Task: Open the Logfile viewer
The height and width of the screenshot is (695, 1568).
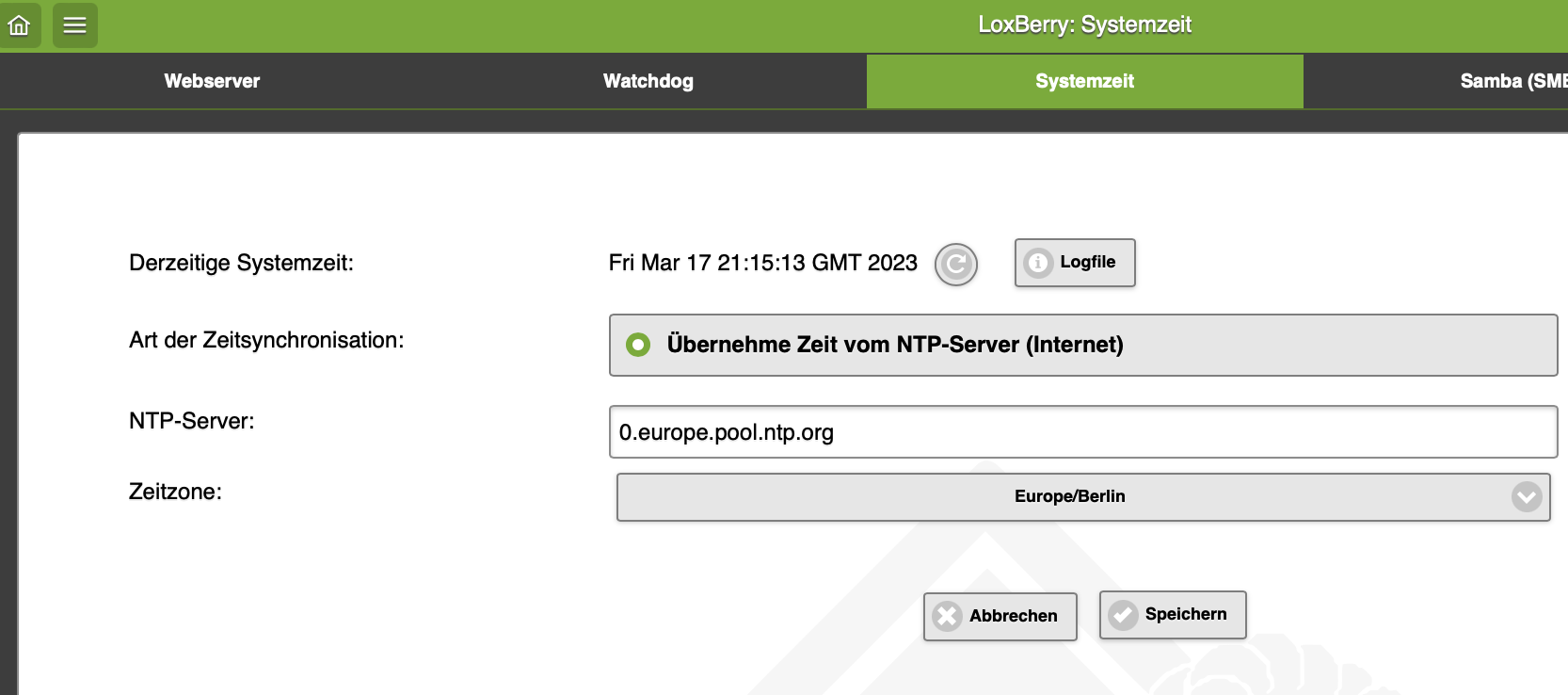Action: coord(1075,263)
